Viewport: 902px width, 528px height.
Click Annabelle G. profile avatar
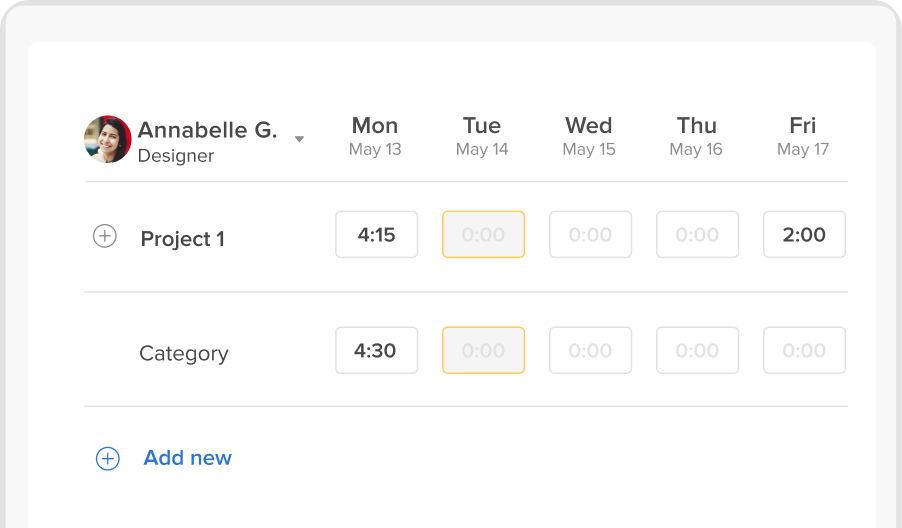pos(108,139)
